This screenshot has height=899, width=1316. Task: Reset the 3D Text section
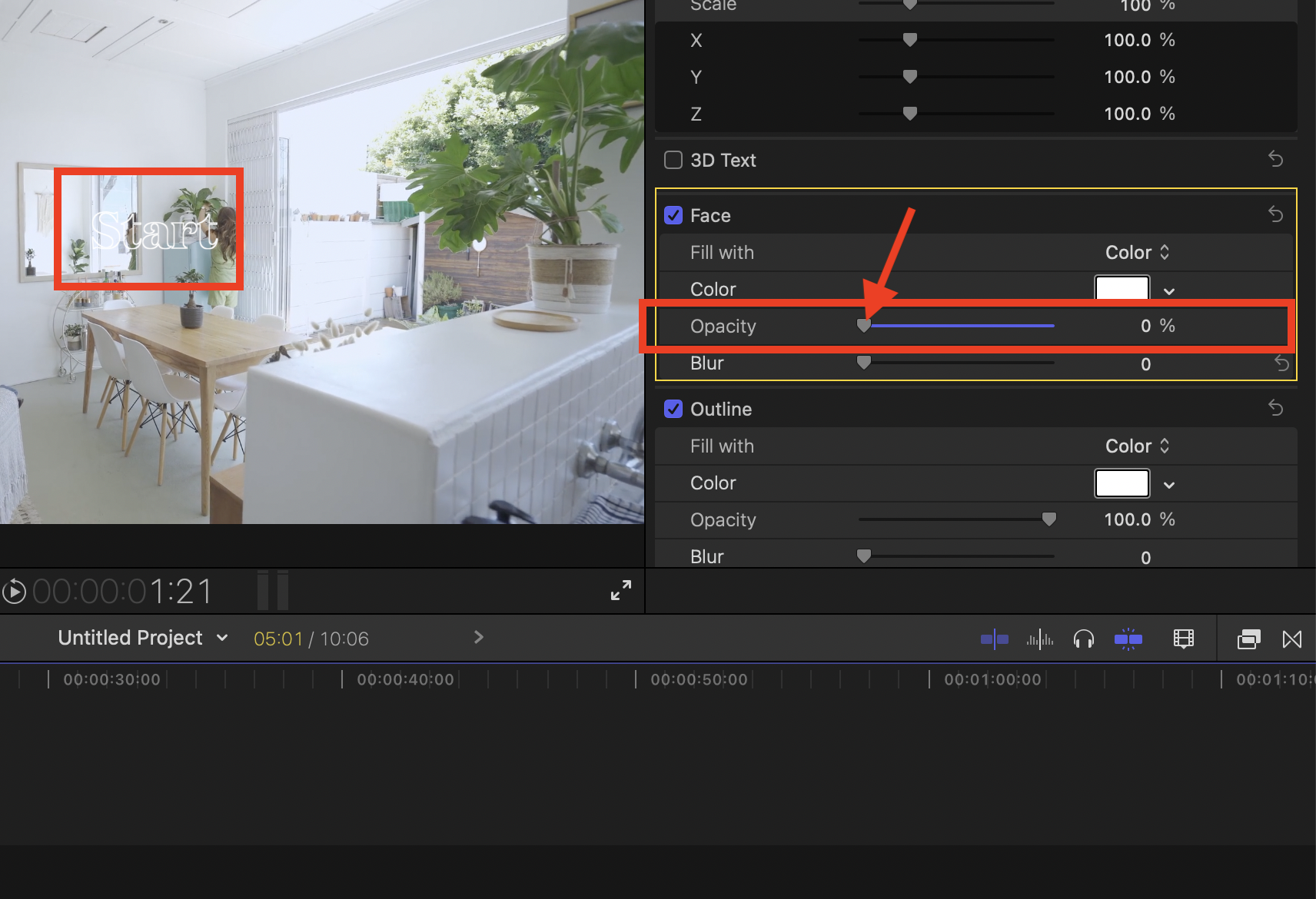(1276, 159)
